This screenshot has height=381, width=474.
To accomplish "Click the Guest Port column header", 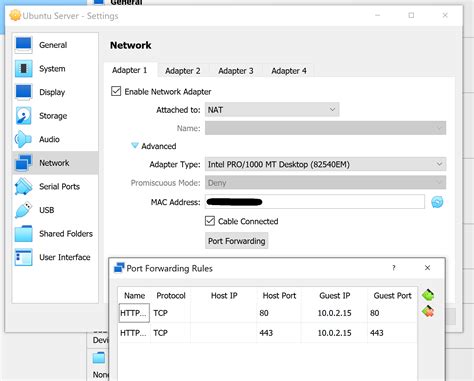I will (392, 295).
